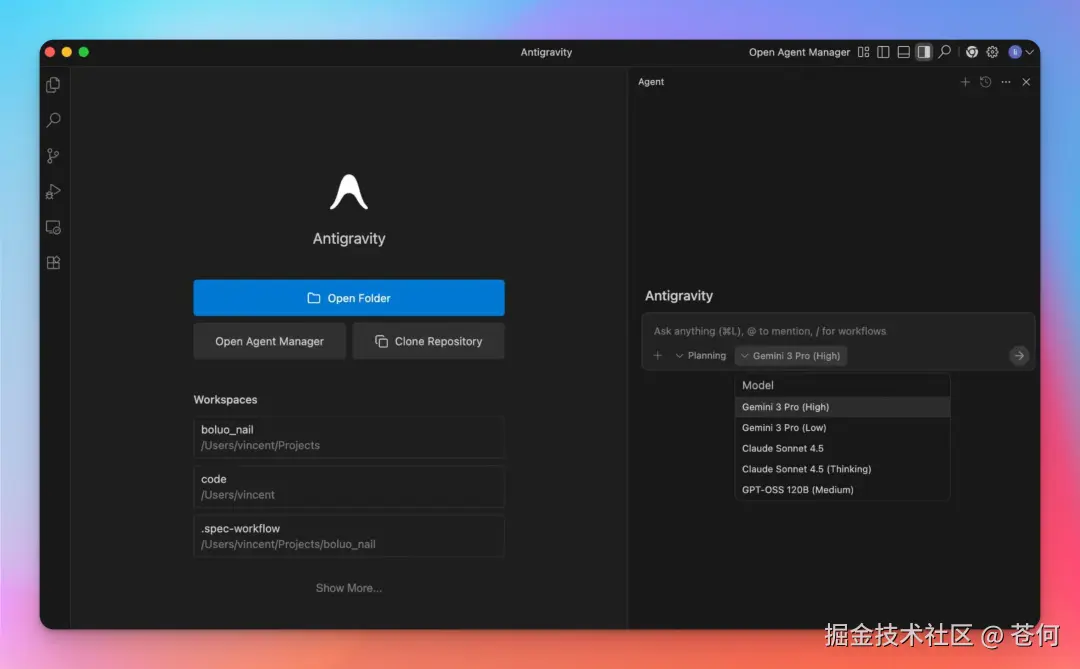Open the Explorer view in the activity bar
The image size is (1080, 669).
coord(53,85)
